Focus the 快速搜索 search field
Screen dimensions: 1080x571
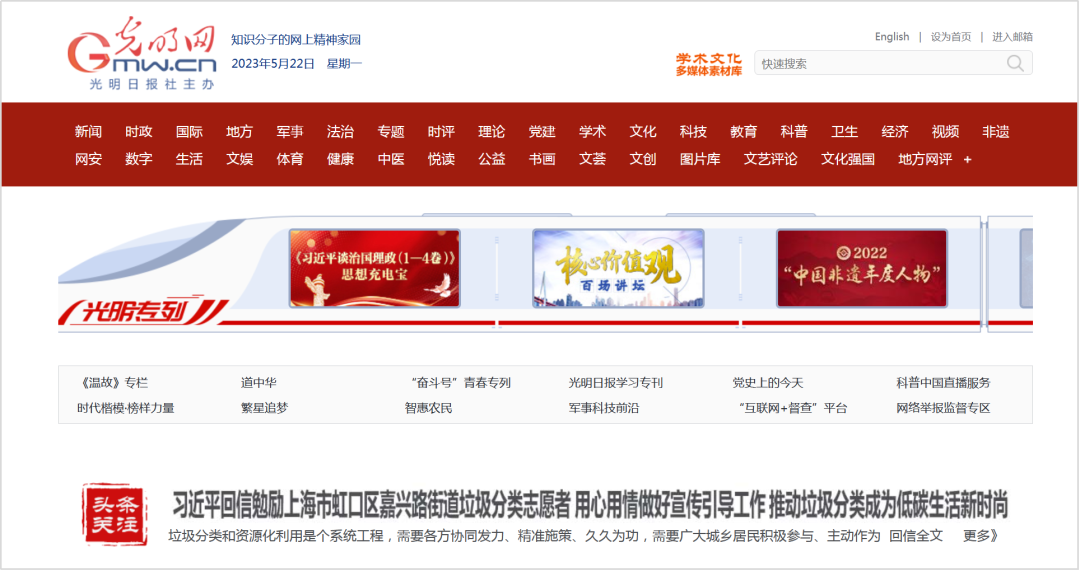point(893,63)
